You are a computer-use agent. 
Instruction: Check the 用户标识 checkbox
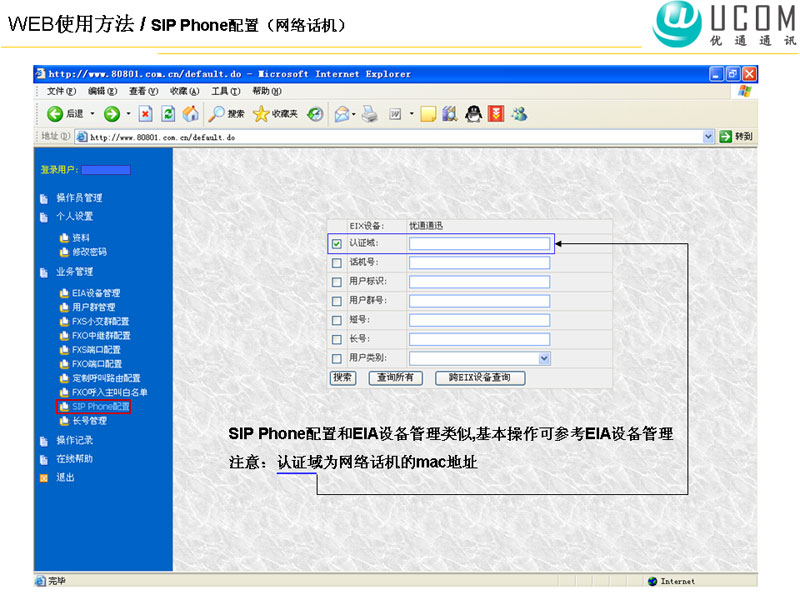pos(337,282)
